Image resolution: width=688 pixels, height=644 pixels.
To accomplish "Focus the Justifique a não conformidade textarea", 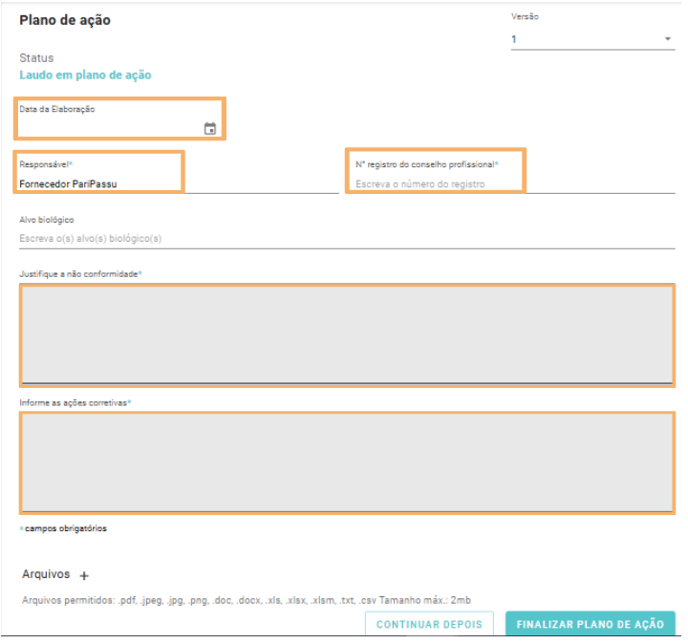I will (x=347, y=335).
